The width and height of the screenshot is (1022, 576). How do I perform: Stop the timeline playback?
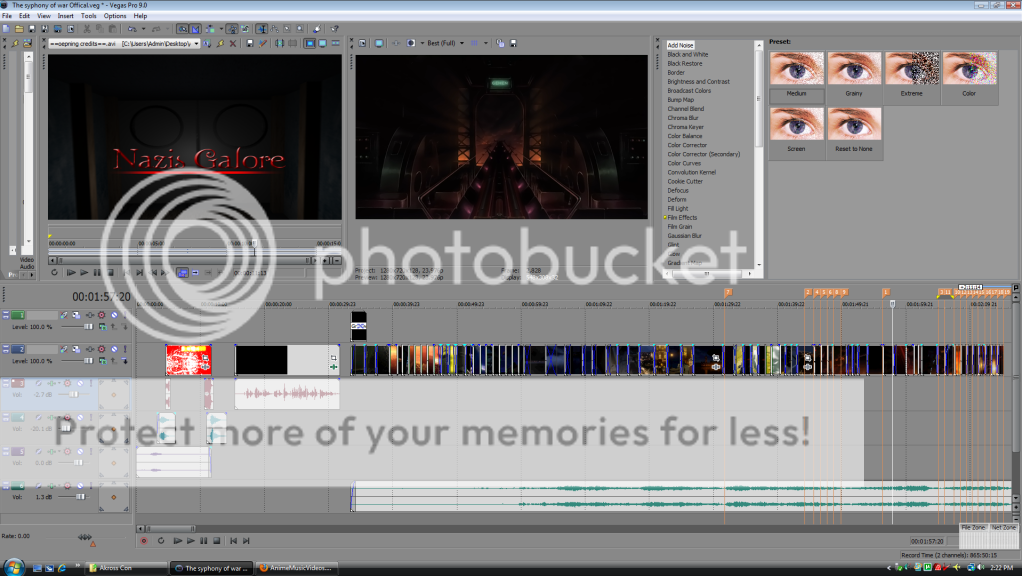[x=217, y=541]
